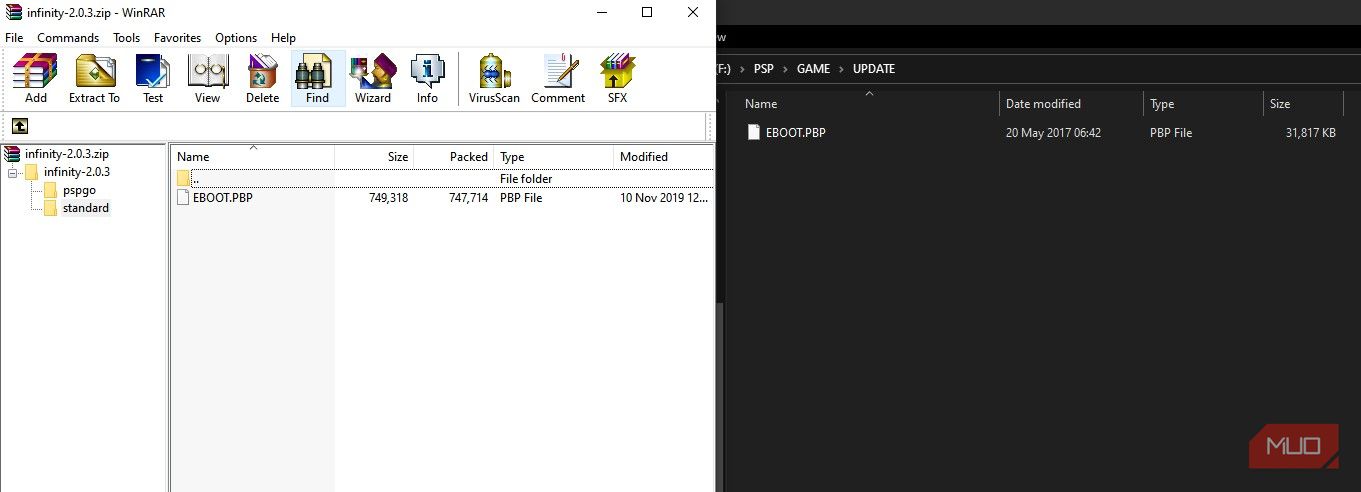Show archive Info via toolbar icon
1361x492 pixels.
point(427,79)
